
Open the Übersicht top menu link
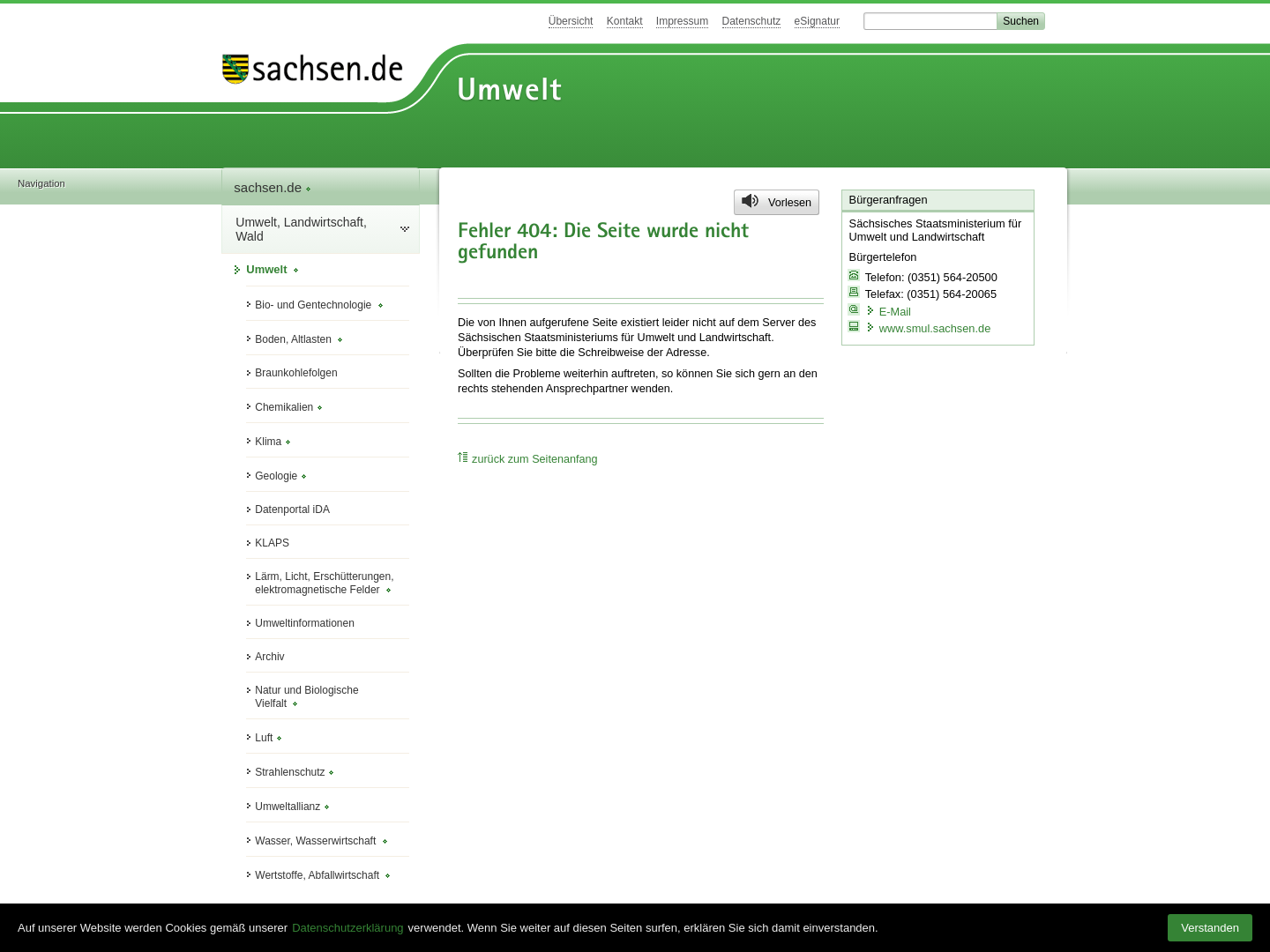tap(571, 21)
